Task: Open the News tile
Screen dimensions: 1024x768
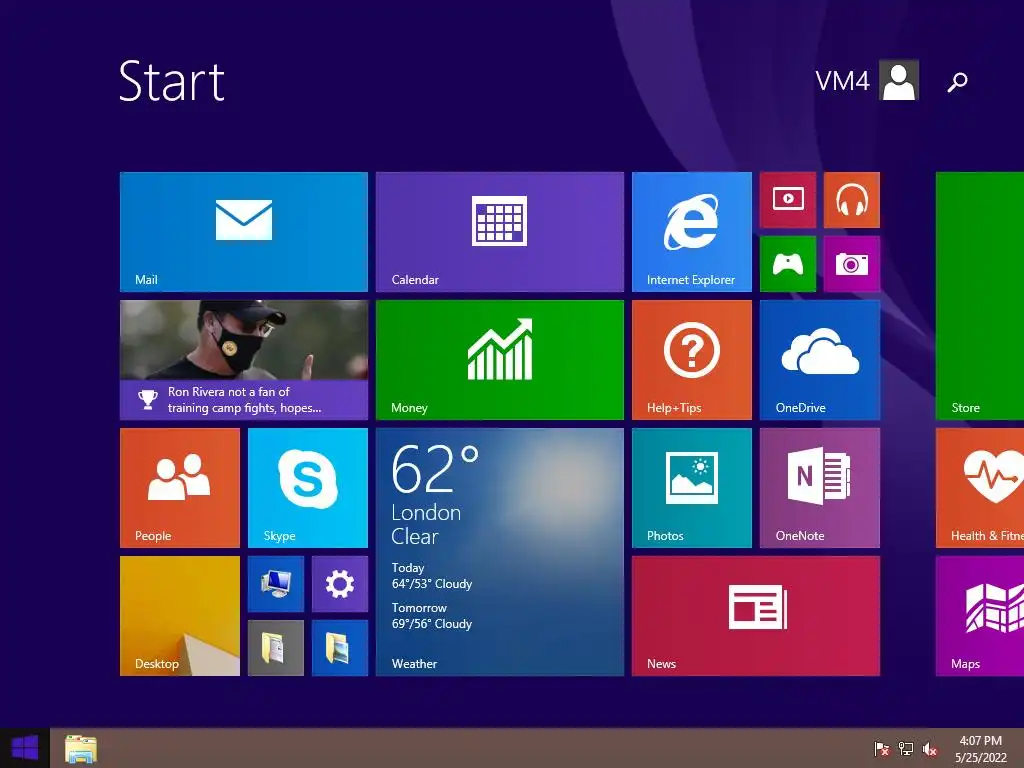Action: (x=756, y=616)
